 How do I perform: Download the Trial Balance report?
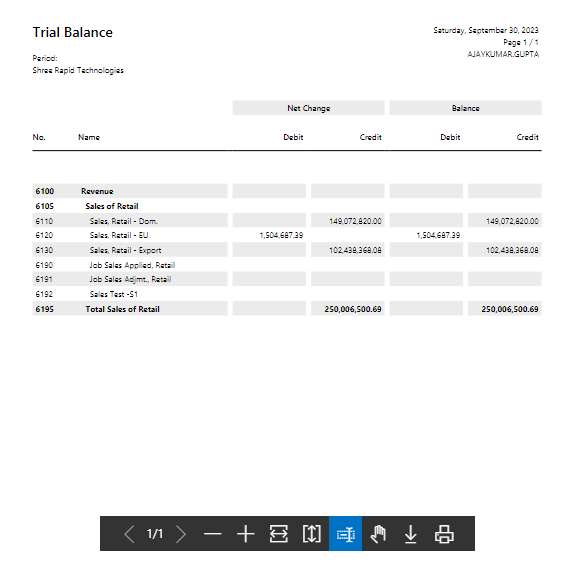pos(411,534)
